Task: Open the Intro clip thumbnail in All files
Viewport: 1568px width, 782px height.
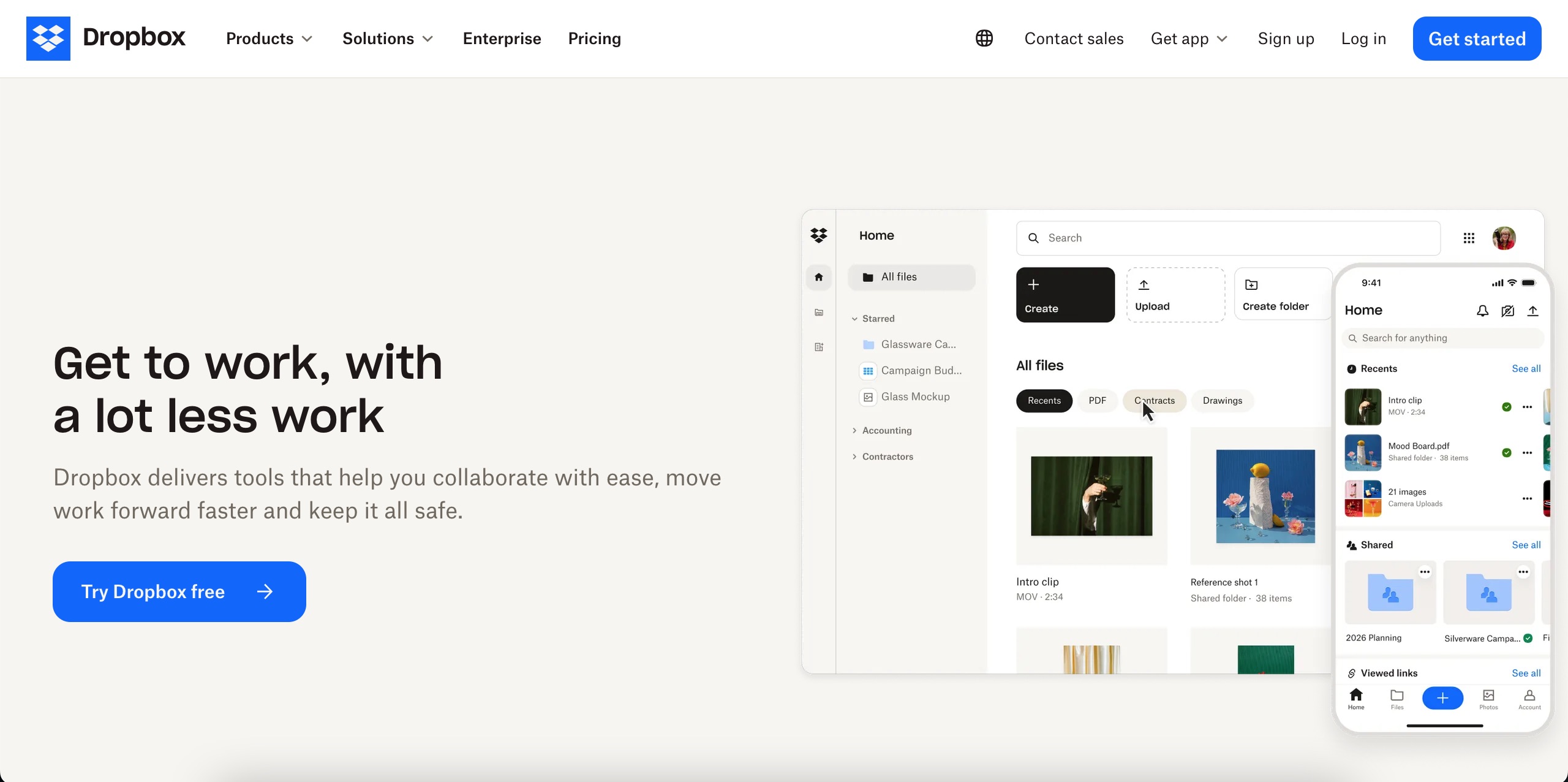Action: tap(1091, 496)
